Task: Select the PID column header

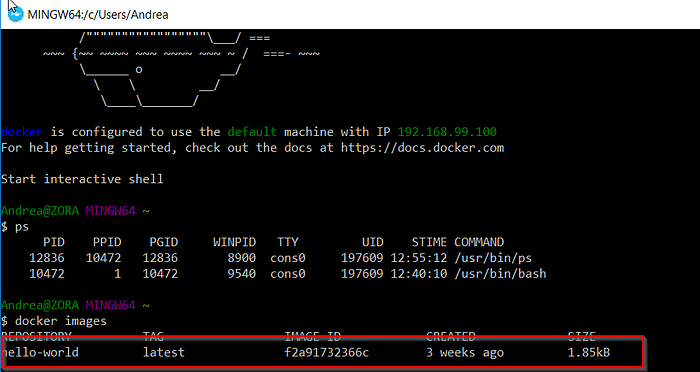Action: click(x=54, y=242)
